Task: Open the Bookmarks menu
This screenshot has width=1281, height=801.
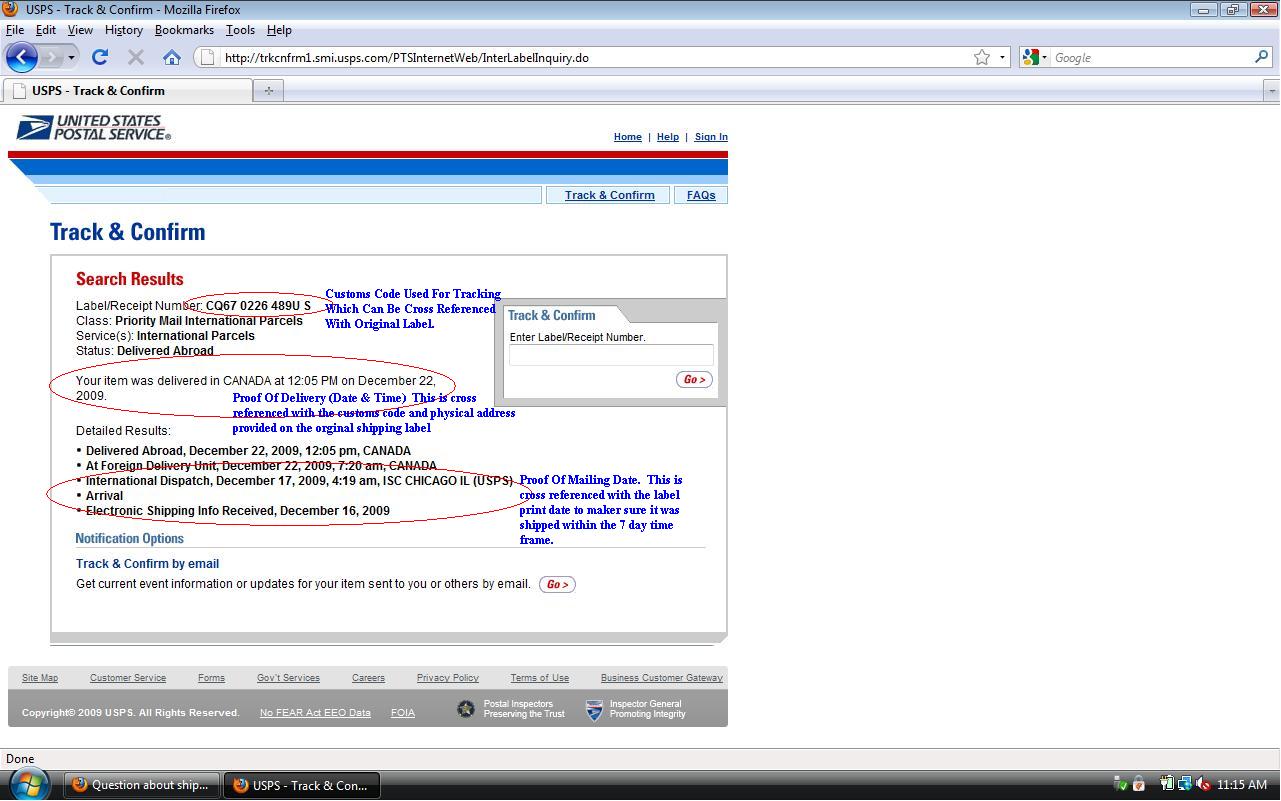Action: coord(184,30)
